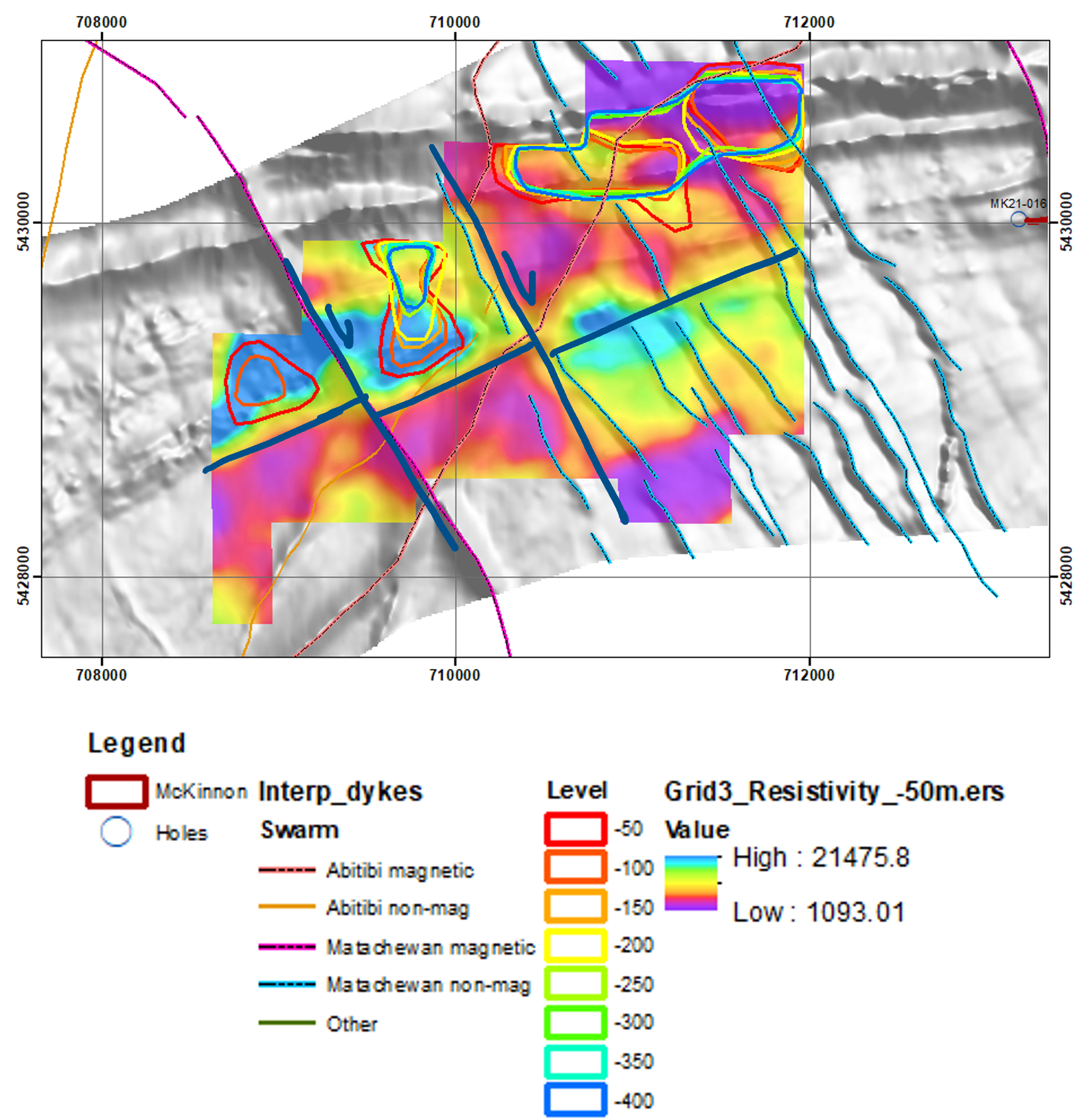1087x1120 pixels.
Task: Click the 'Level' legend heading
Action: click(577, 791)
